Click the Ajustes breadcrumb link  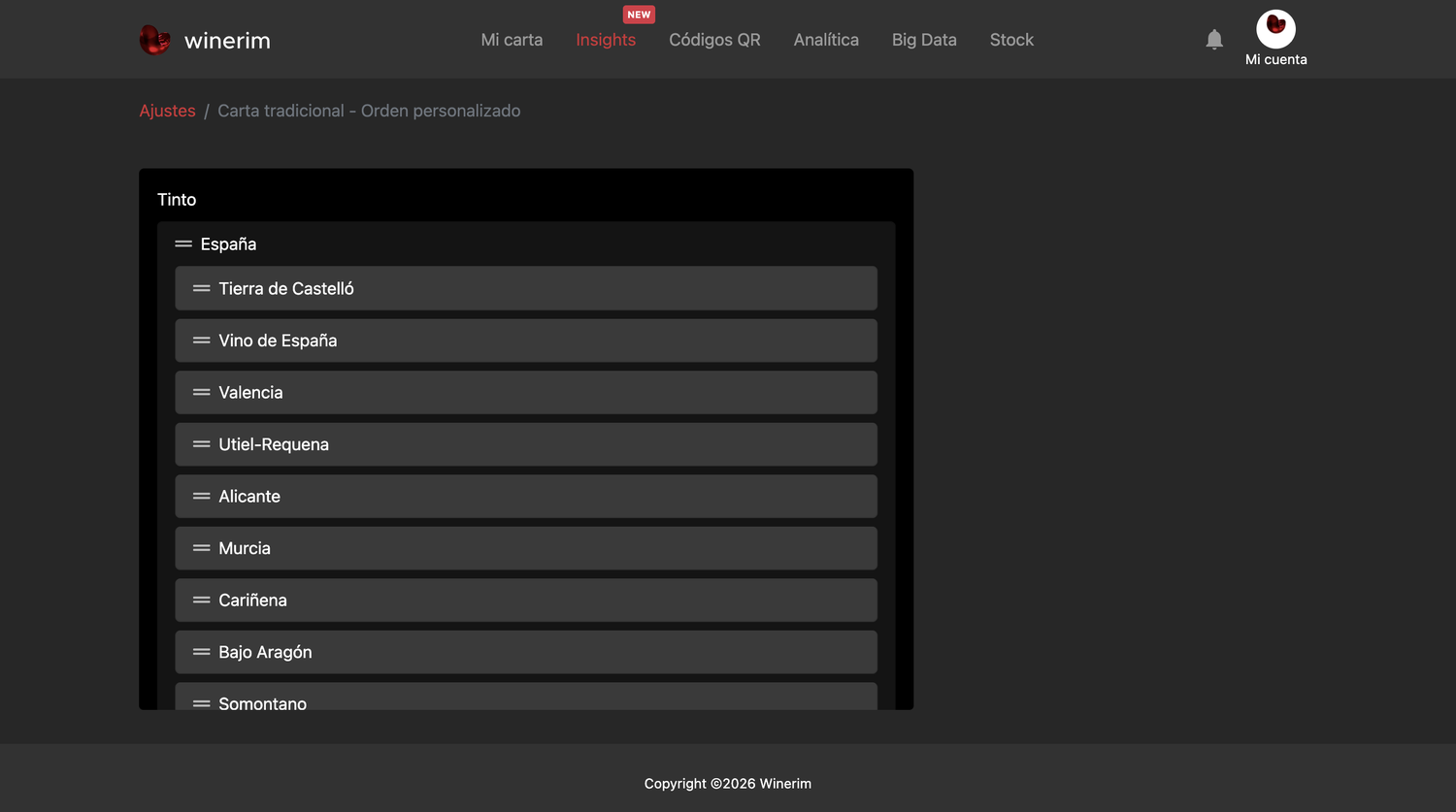[x=167, y=111]
